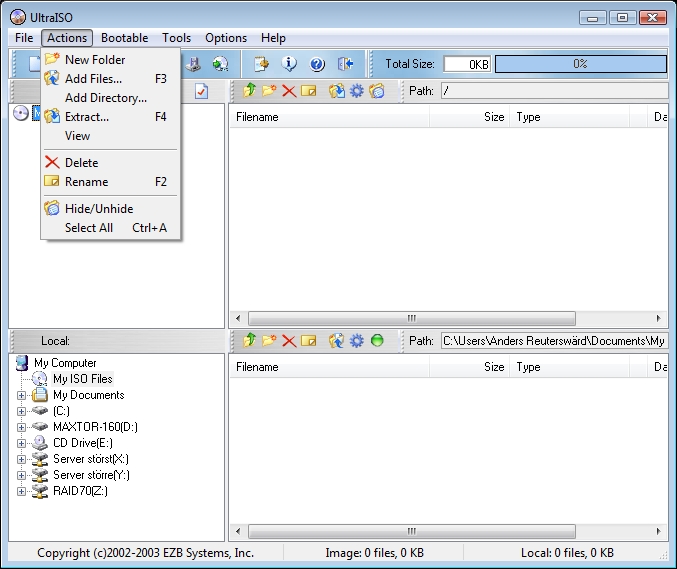Select MAXTOR-160(D:) in local tree

(x=95, y=427)
